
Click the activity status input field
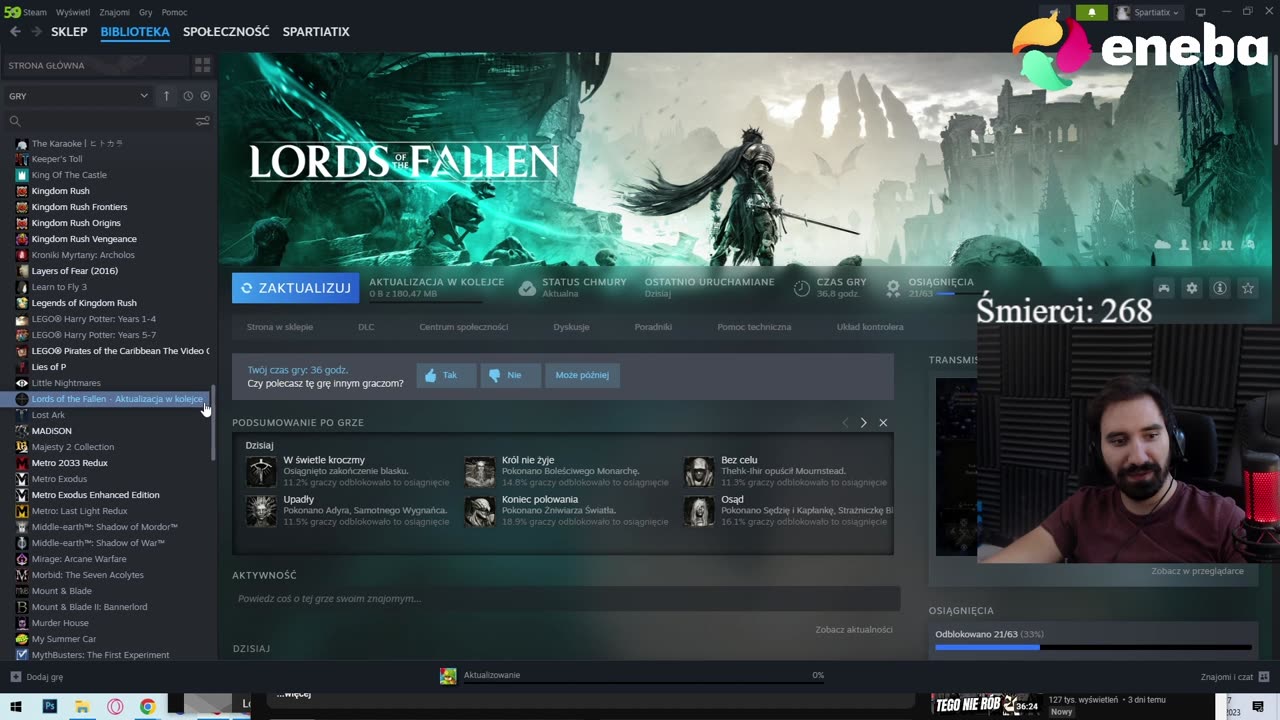click(566, 599)
